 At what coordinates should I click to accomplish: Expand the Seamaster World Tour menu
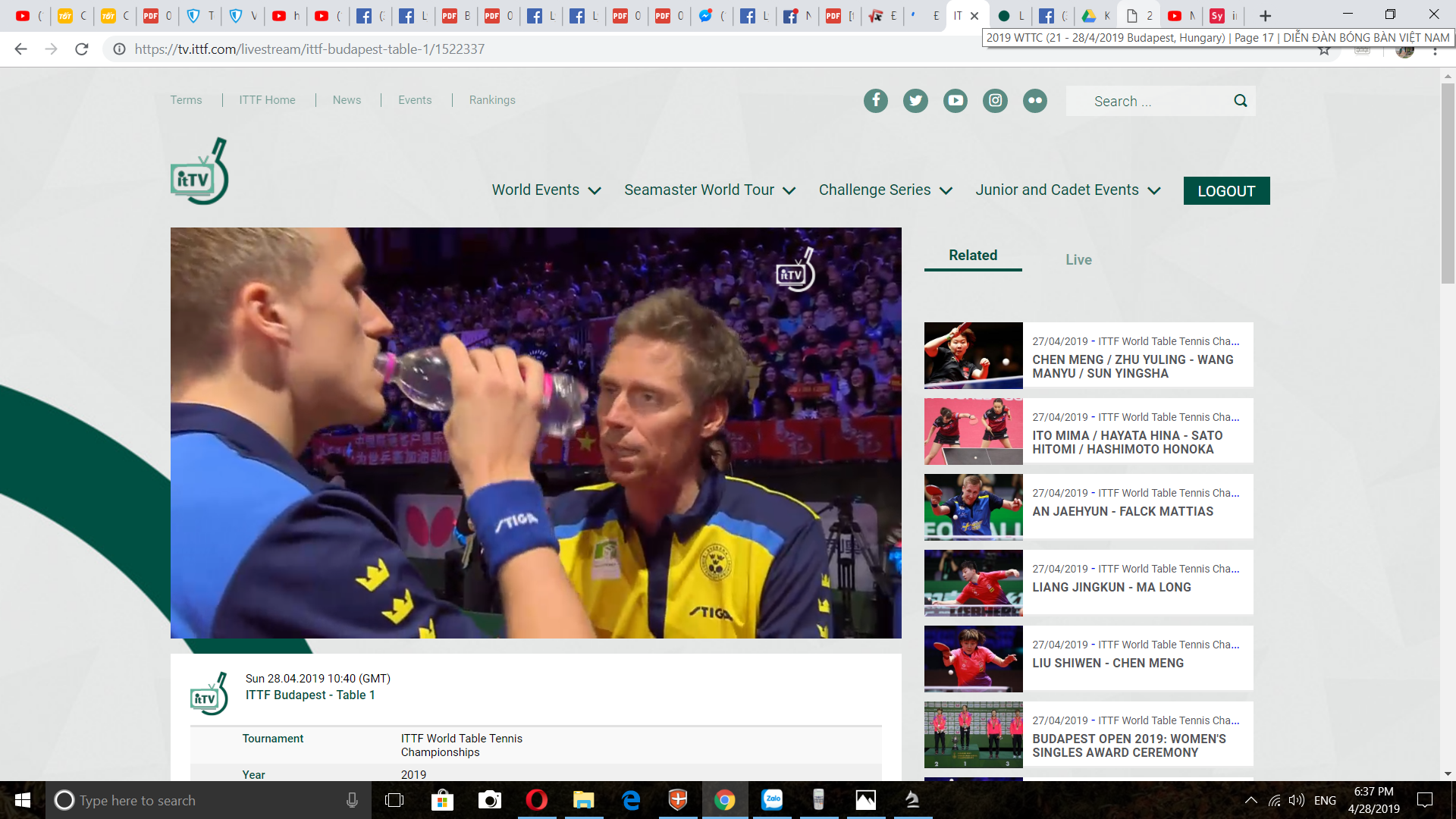[x=710, y=190]
